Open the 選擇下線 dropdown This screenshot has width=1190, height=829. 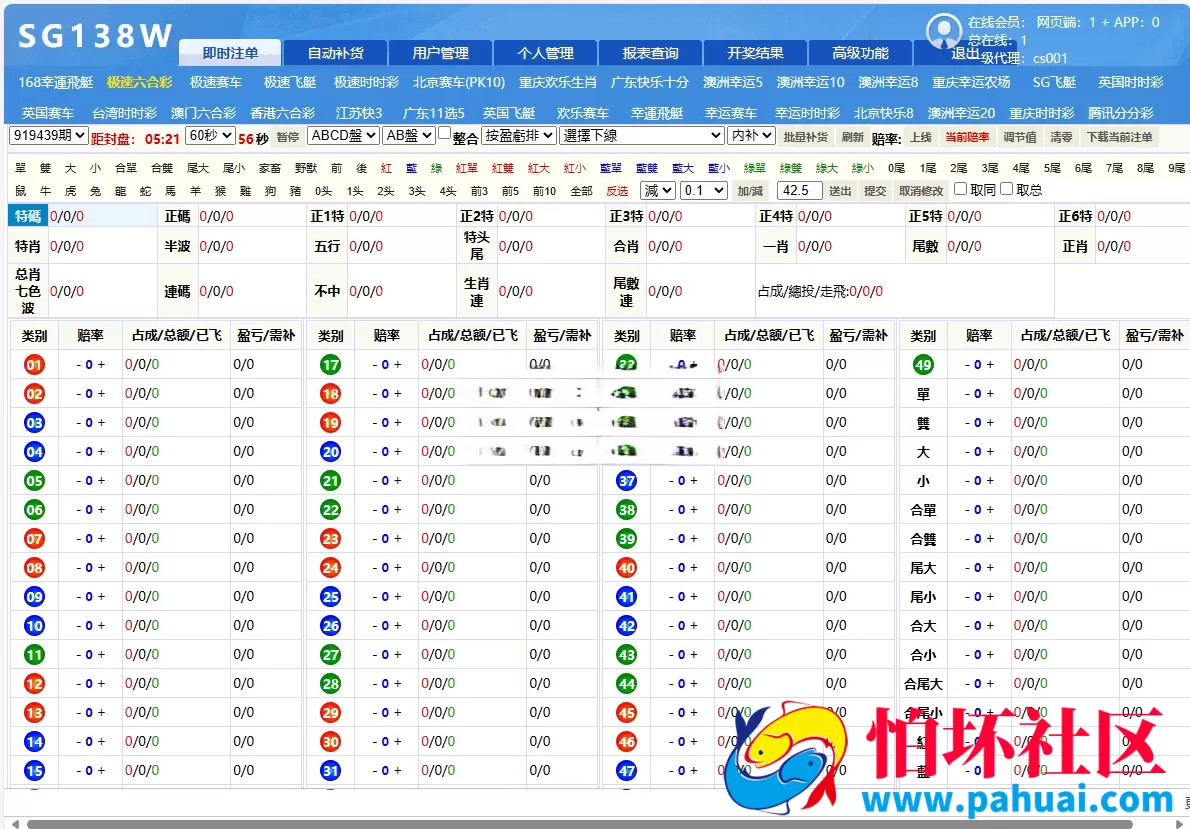click(641, 136)
